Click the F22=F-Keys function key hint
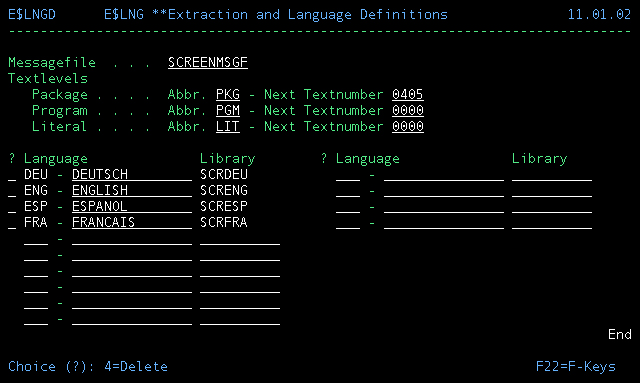 [x=576, y=366]
